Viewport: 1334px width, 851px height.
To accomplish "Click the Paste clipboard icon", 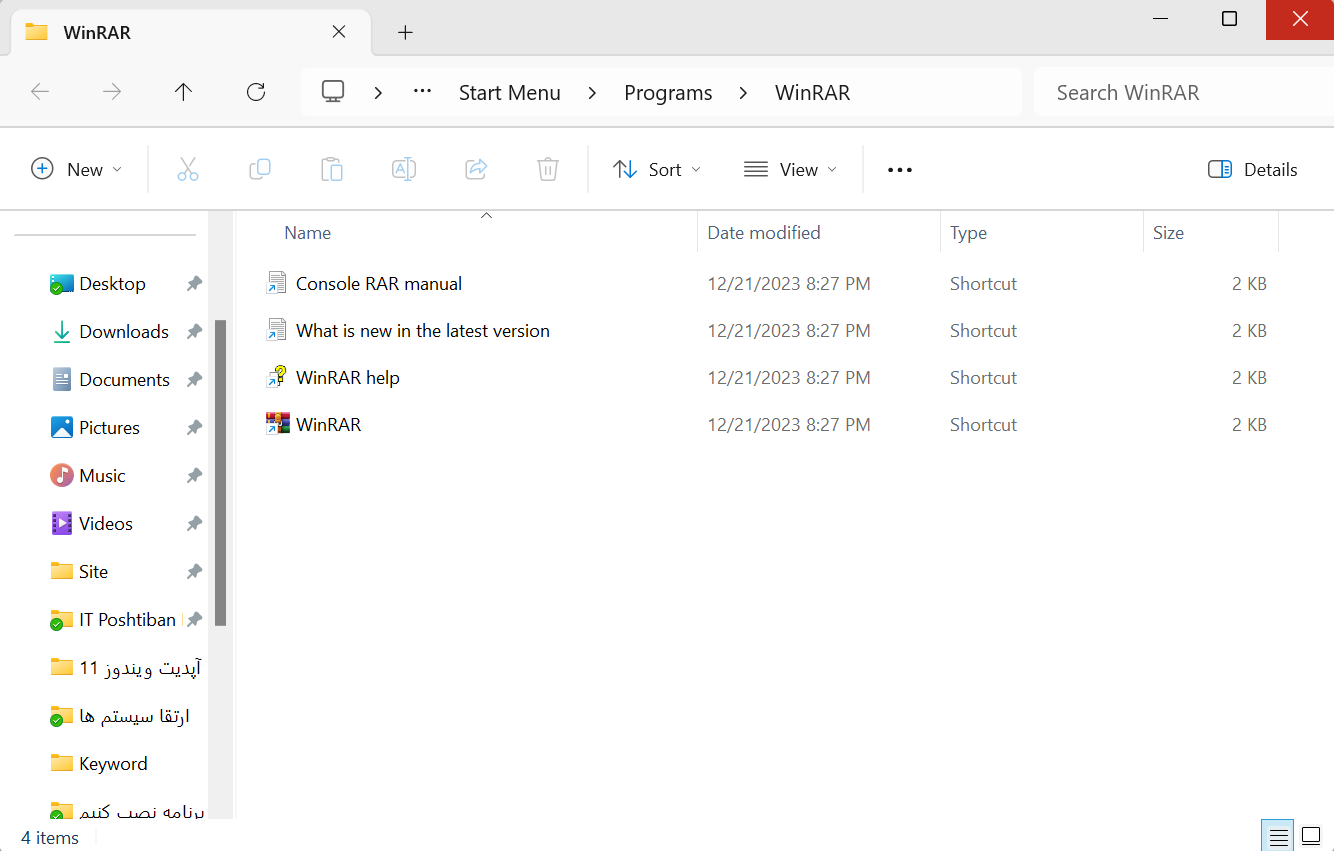I will coord(332,170).
